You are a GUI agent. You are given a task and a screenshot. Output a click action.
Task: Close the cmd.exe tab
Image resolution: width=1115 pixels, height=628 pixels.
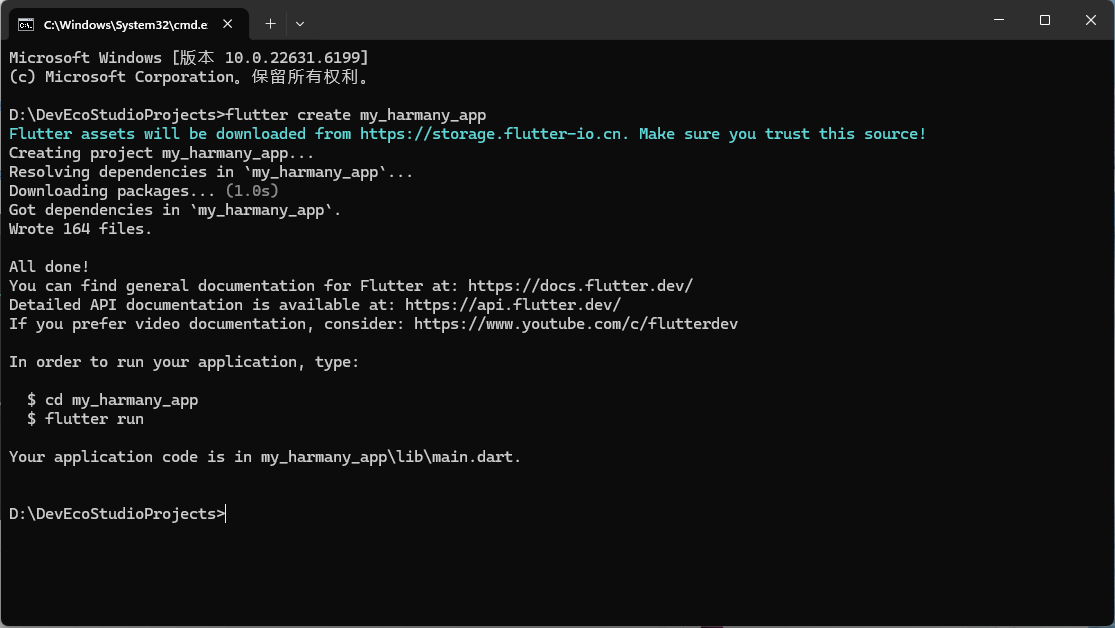tap(228, 24)
